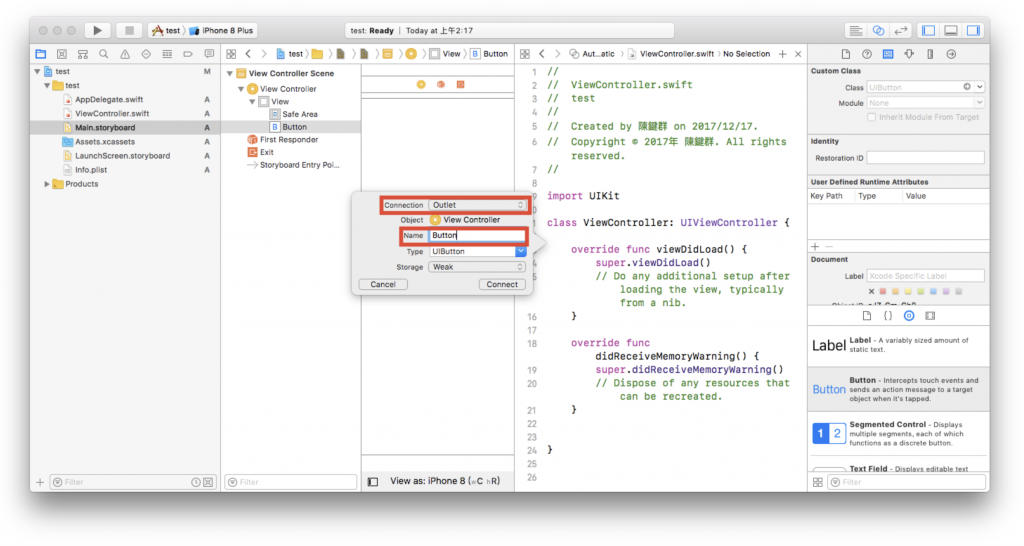Switch to the Standard editor

click(x=855, y=31)
